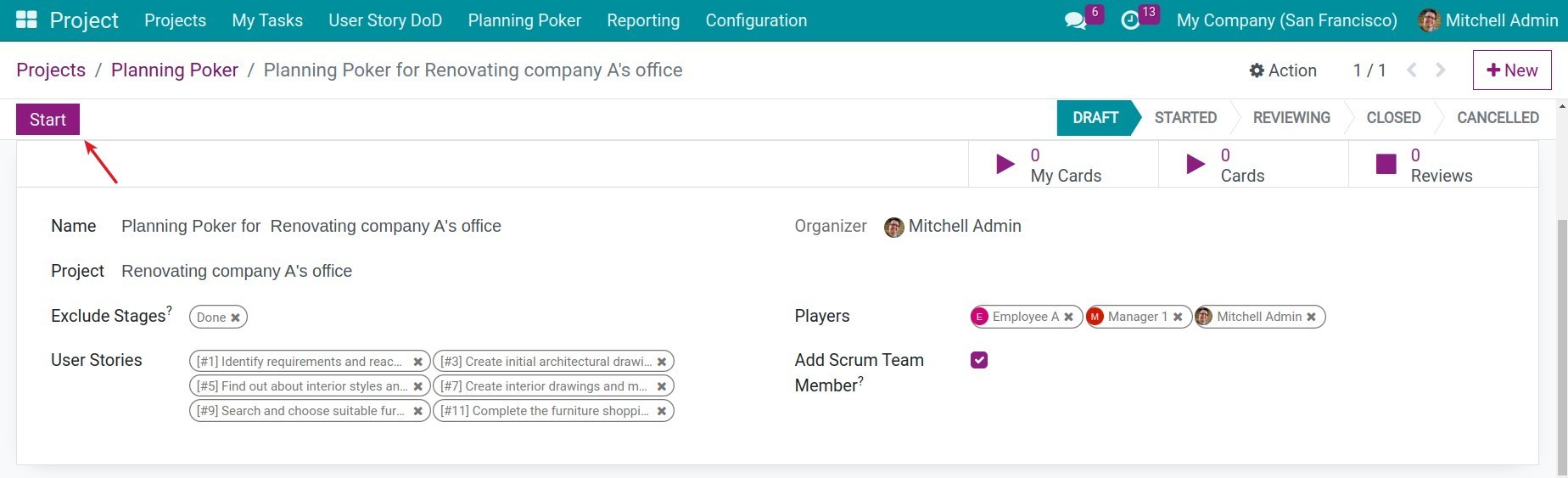Click the 1 / 1 pager counter
Screen dimensions: 1568x478
click(1369, 70)
